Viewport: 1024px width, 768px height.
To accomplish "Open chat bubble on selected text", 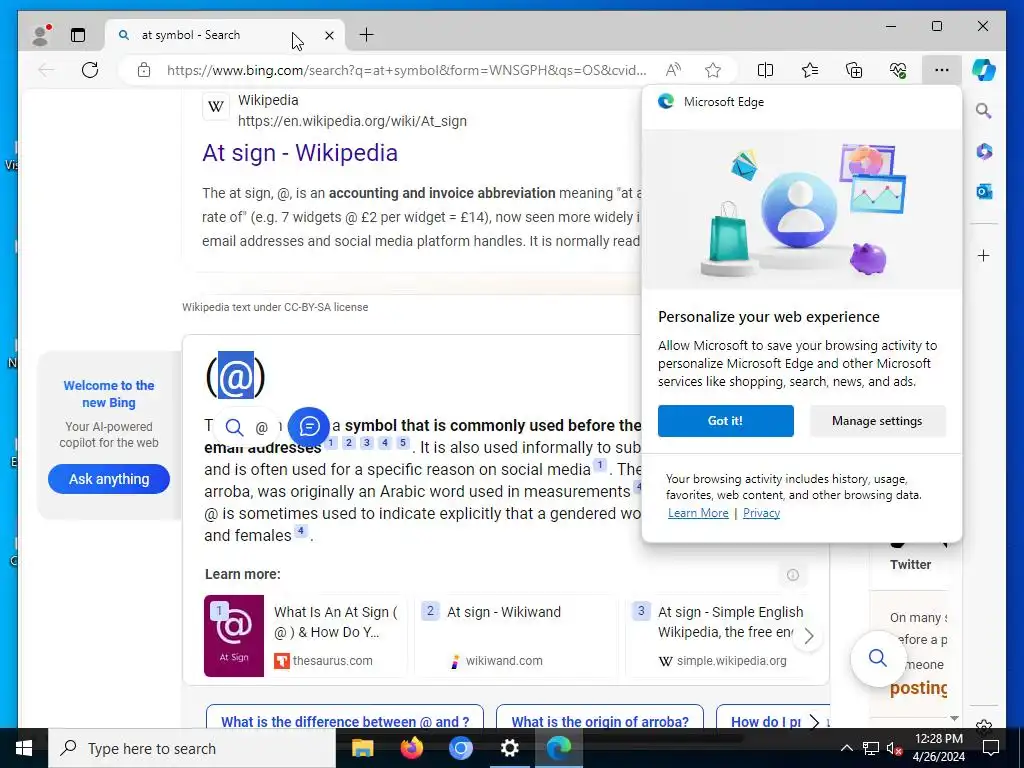I will (309, 426).
